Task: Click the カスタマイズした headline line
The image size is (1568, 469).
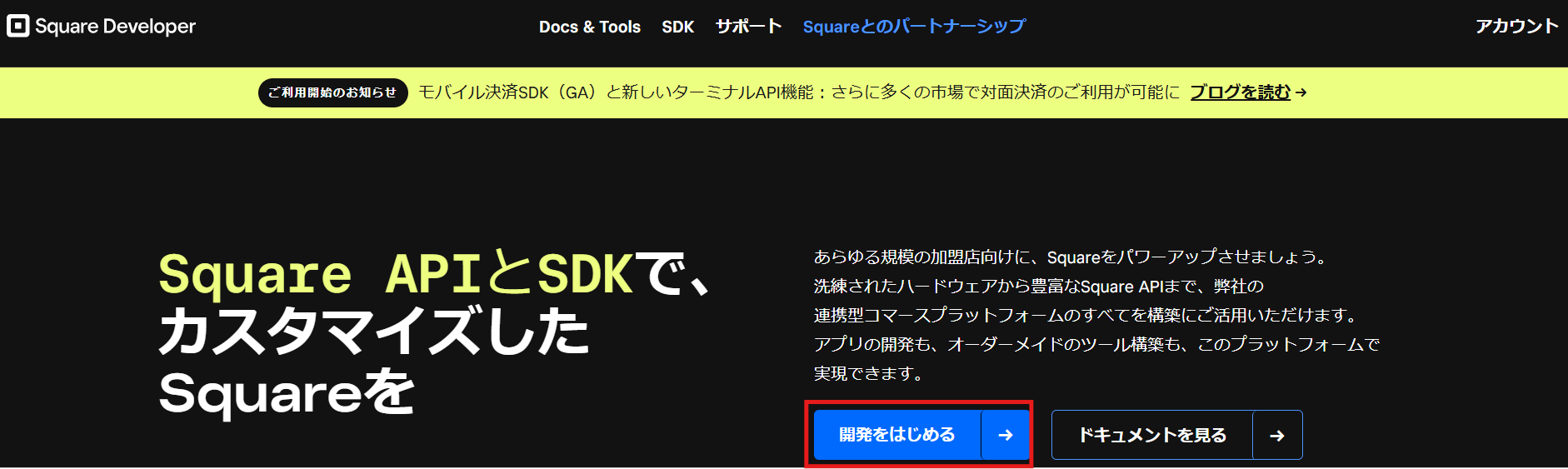Action: coord(374,332)
